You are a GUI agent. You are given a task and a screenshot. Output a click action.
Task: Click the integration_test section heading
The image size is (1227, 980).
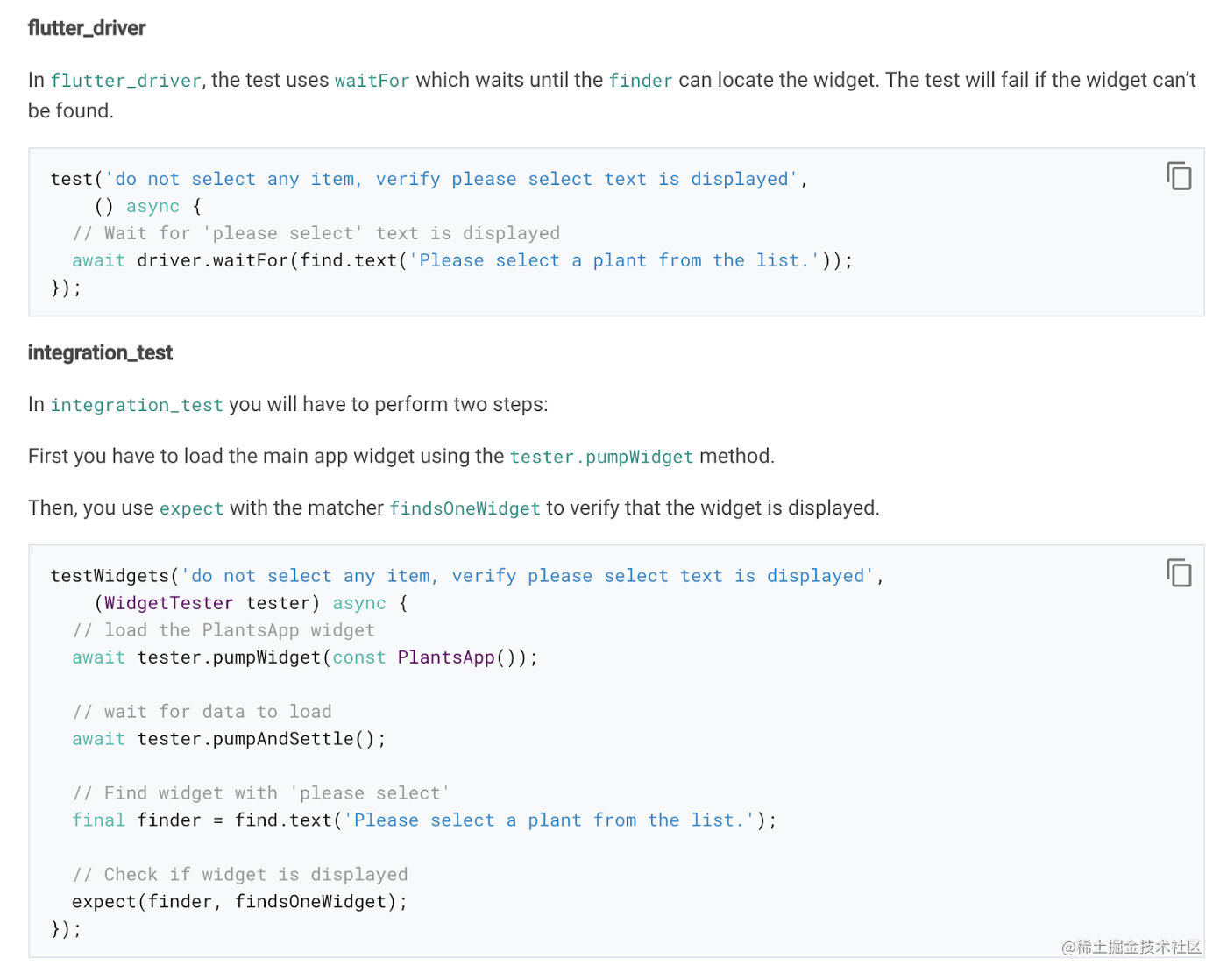100,352
